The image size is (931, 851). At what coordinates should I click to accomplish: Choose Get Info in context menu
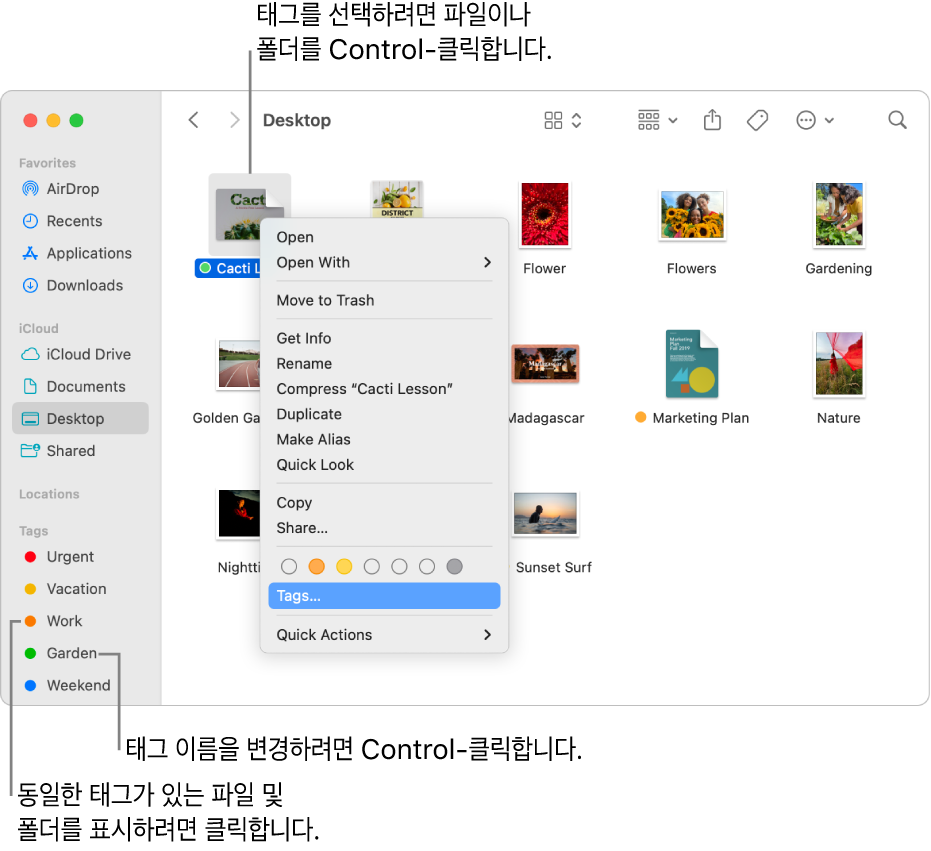pyautogui.click(x=384, y=338)
